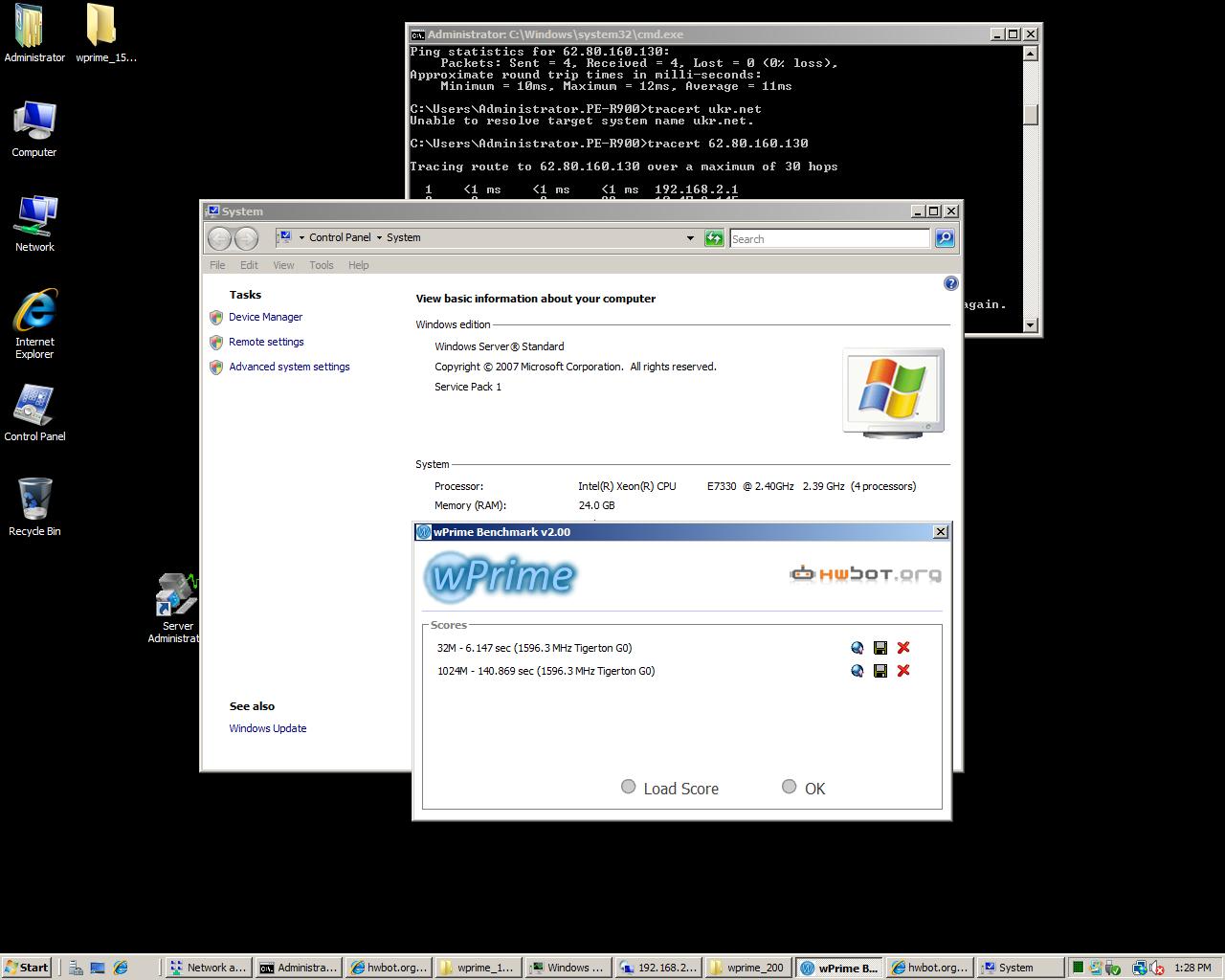The height and width of the screenshot is (980, 1225).
Task: Launch Server Manager from Quick Launch
Action: (x=76, y=968)
